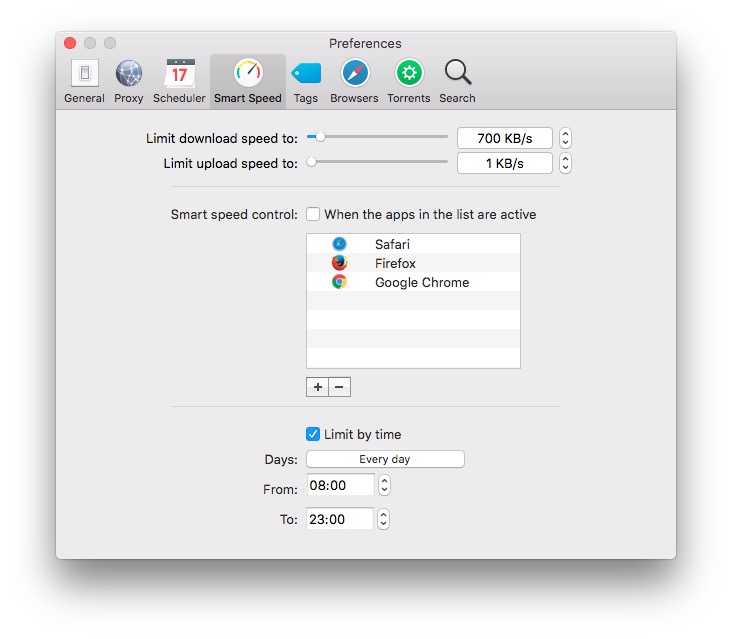The width and height of the screenshot is (732, 639).
Task: Select the Smart Speed tab
Action: (247, 81)
